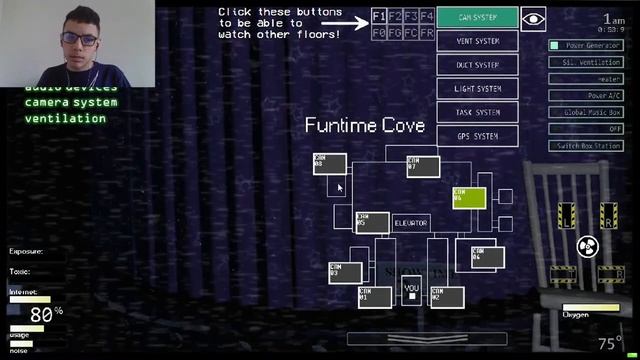Switch view to CAM 07

(423, 167)
